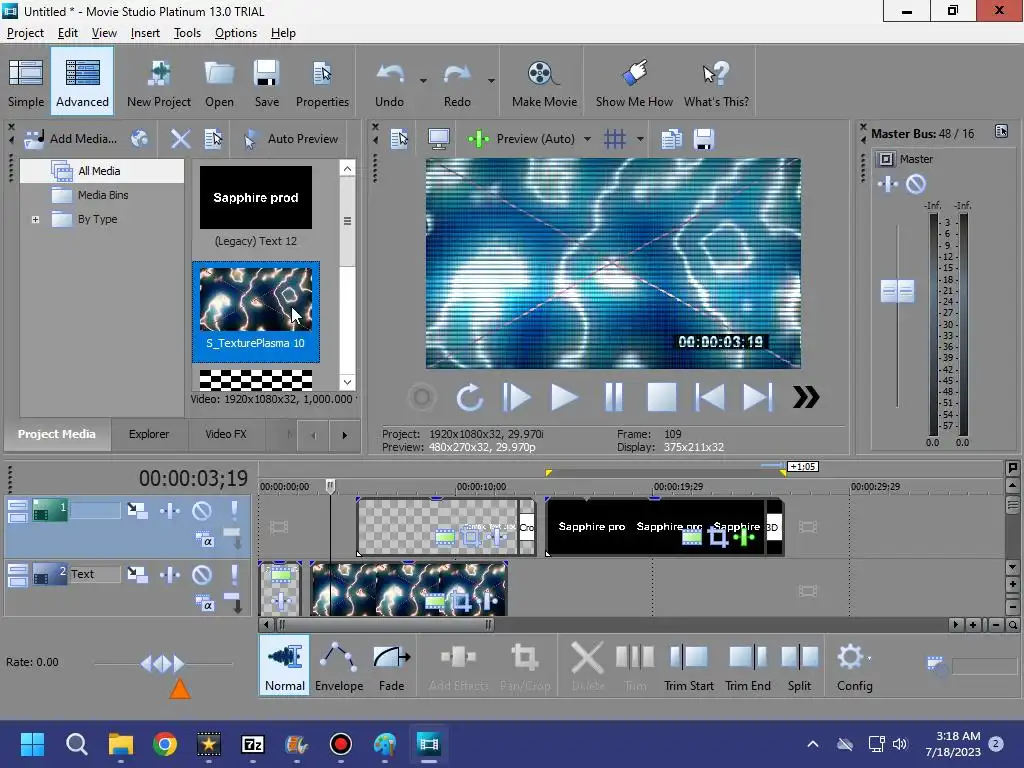The height and width of the screenshot is (768, 1024).
Task: Open the Config button dropdown arrow
Action: [869, 658]
